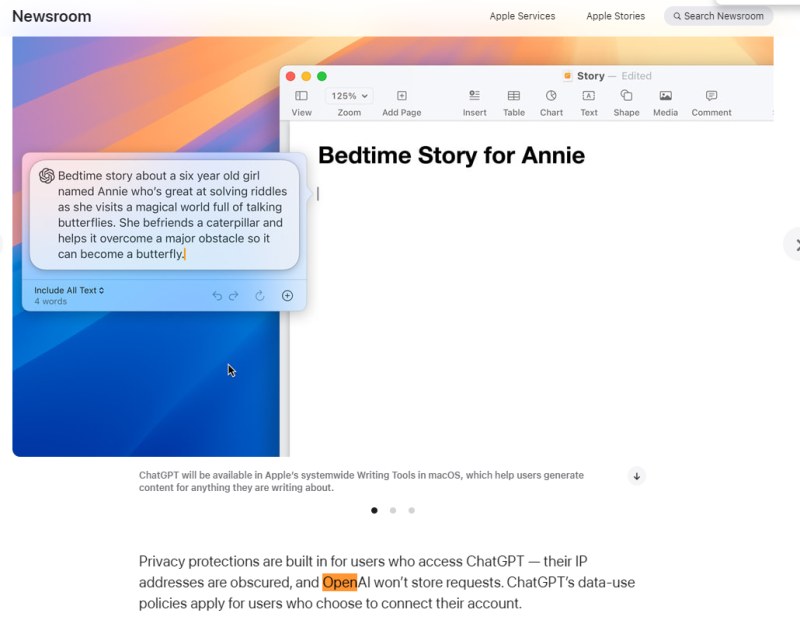This screenshot has width=800, height=620.
Task: Click the image caption about Writing Tools
Action: point(361,481)
